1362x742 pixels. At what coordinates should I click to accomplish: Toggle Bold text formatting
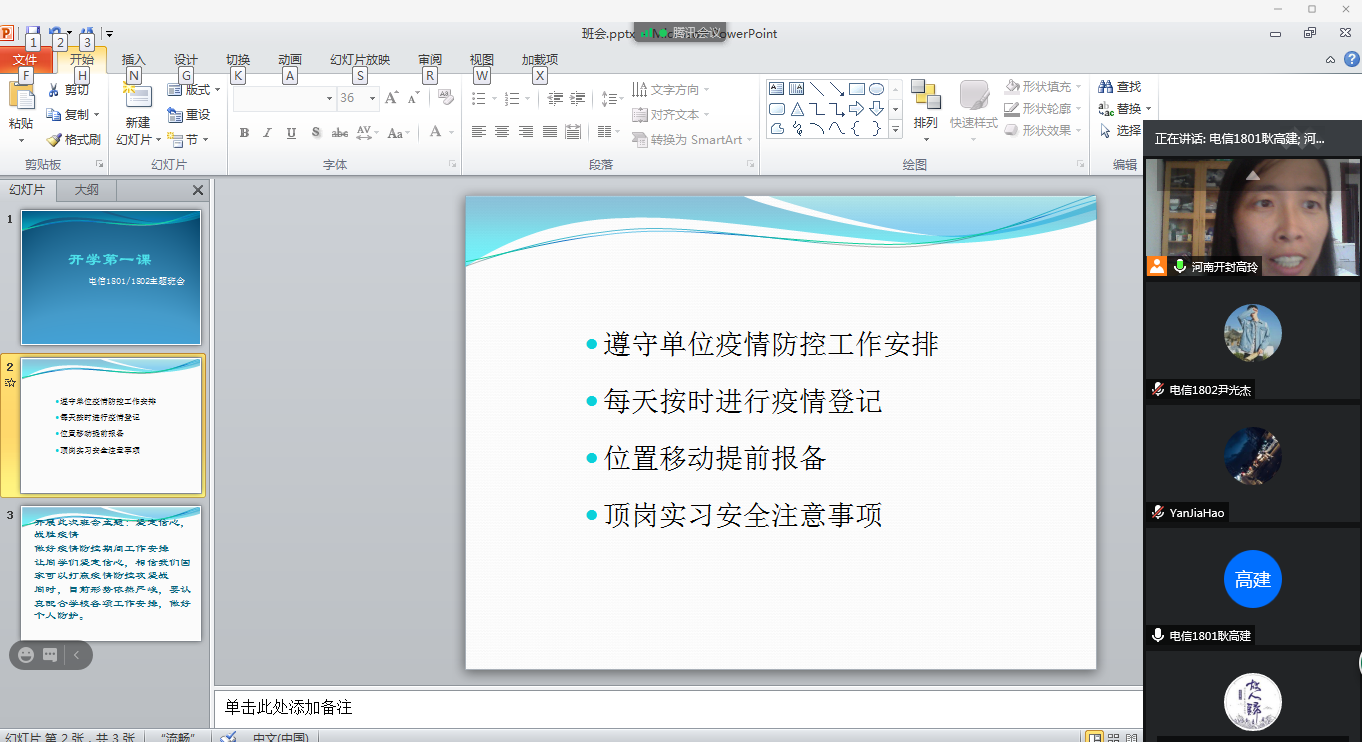[244, 132]
